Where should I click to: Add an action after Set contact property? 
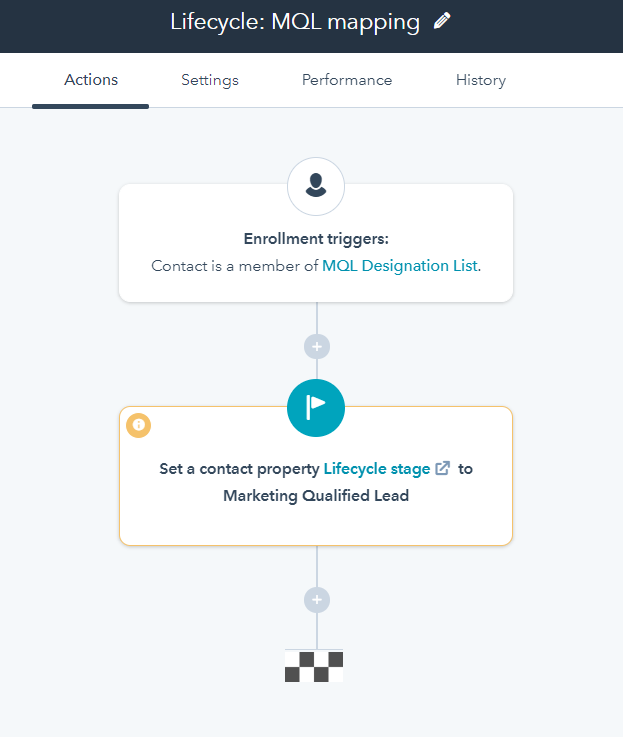tap(316, 600)
